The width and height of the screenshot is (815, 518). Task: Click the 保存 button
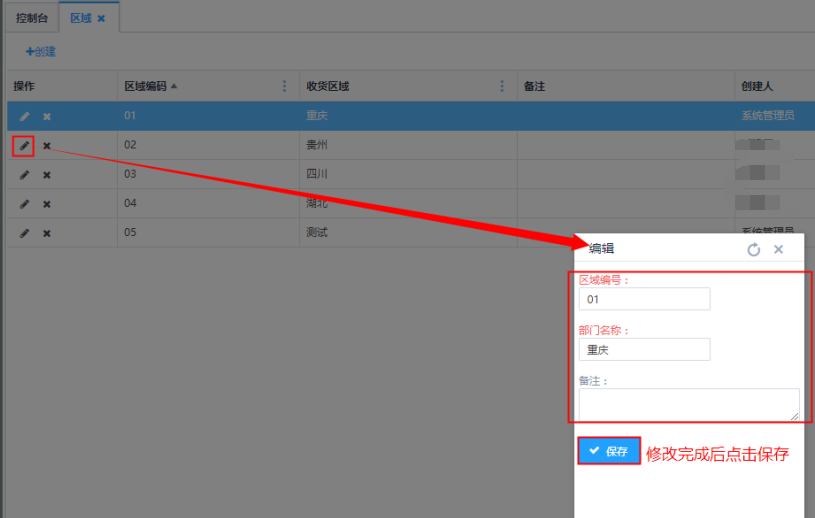pos(609,451)
